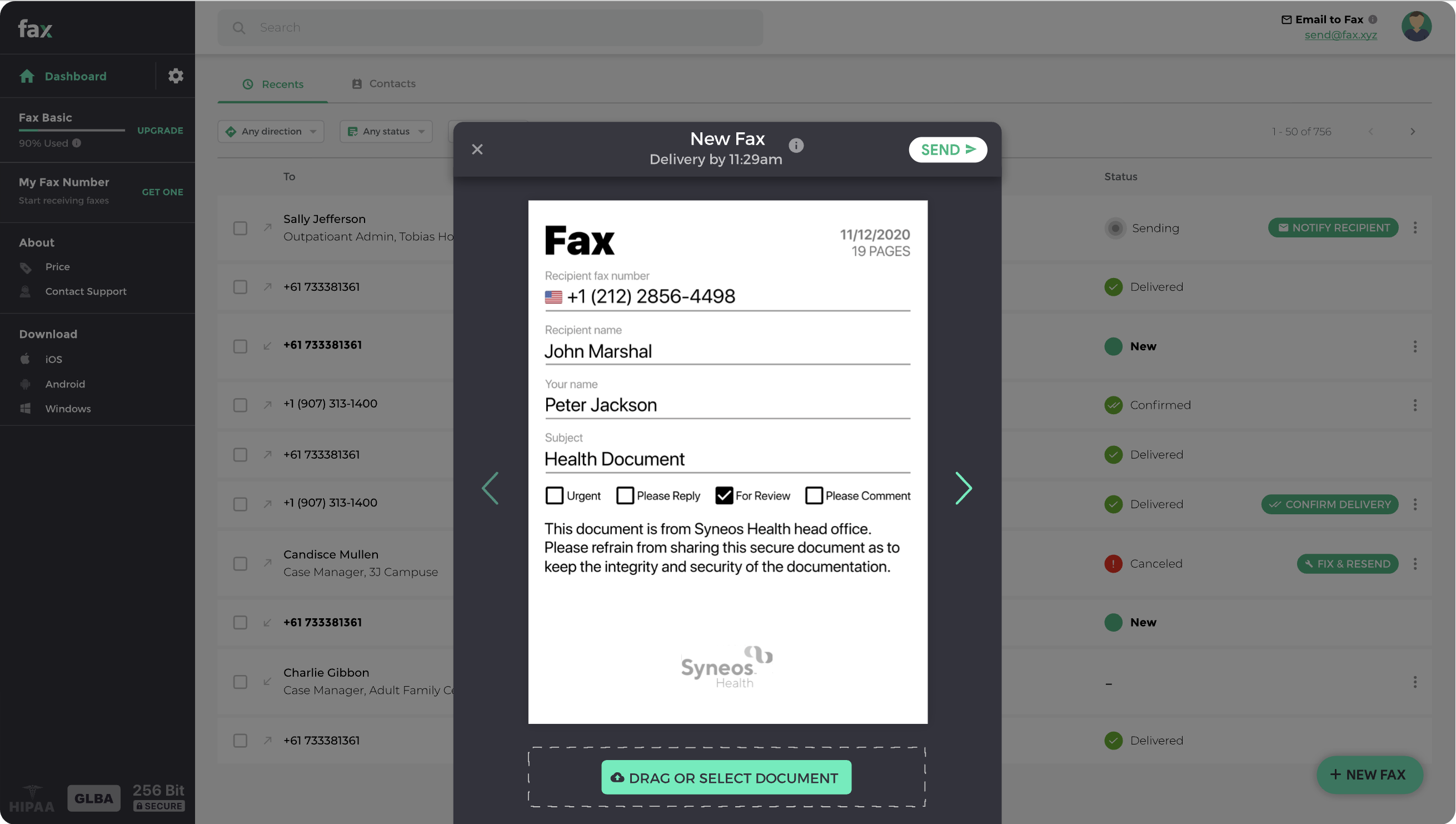Check the Urgent checkbox
Screen dimensions: 1456x824
pyautogui.click(x=555, y=496)
